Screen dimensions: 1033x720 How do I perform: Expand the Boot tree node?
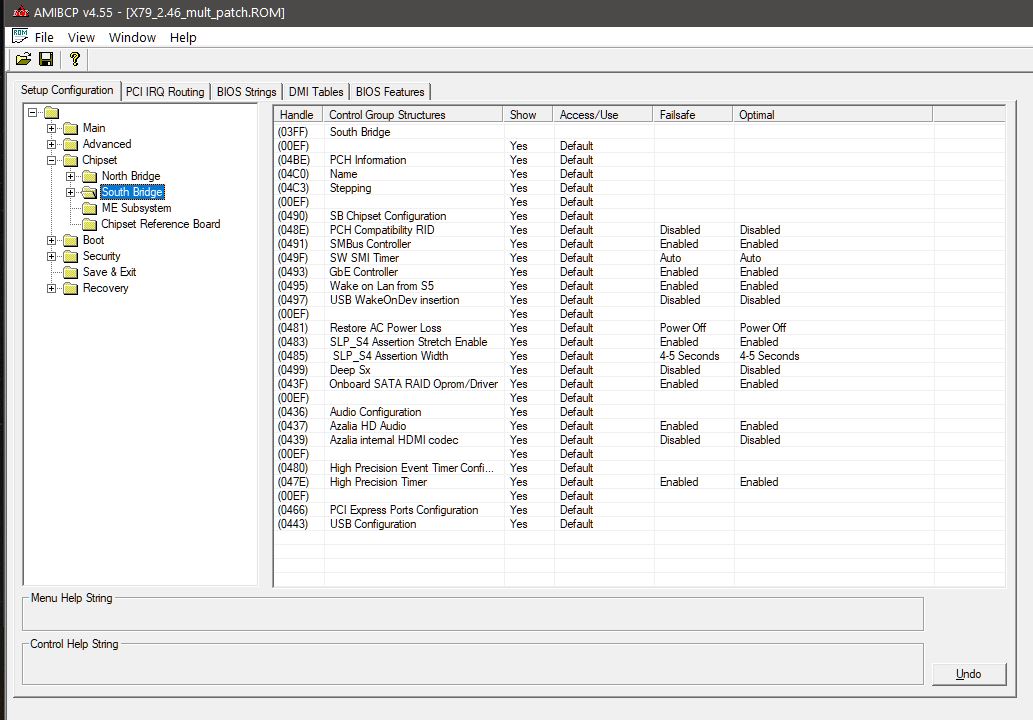point(51,240)
